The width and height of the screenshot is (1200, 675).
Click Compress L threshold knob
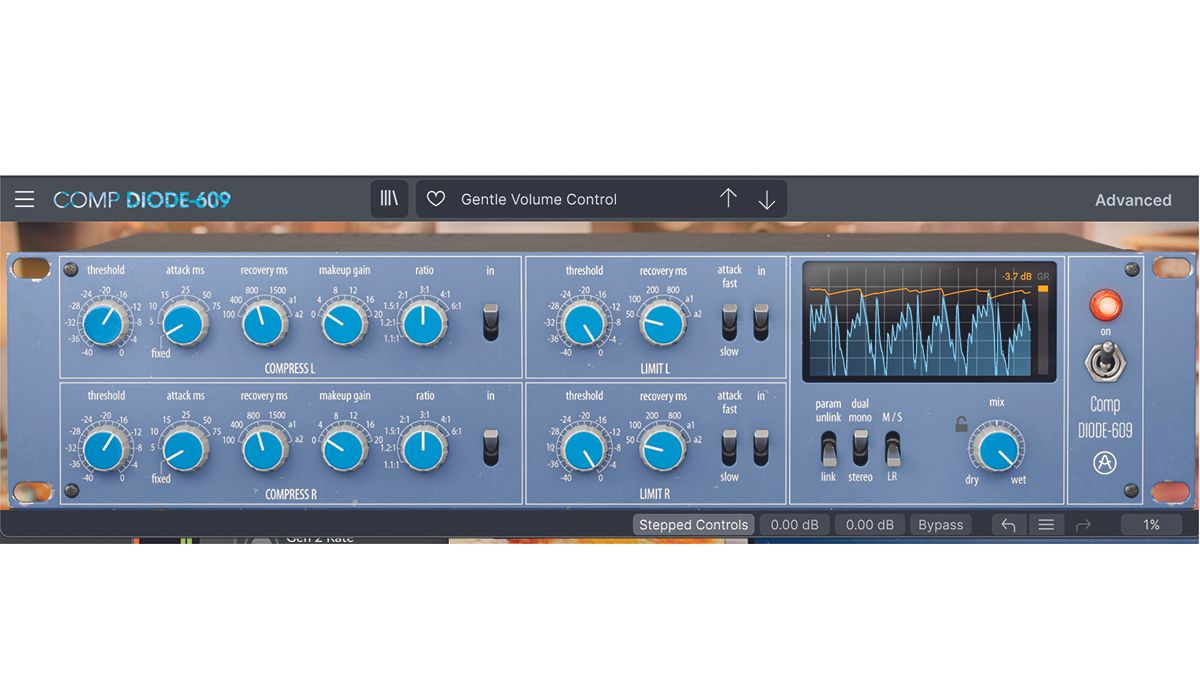coord(103,324)
